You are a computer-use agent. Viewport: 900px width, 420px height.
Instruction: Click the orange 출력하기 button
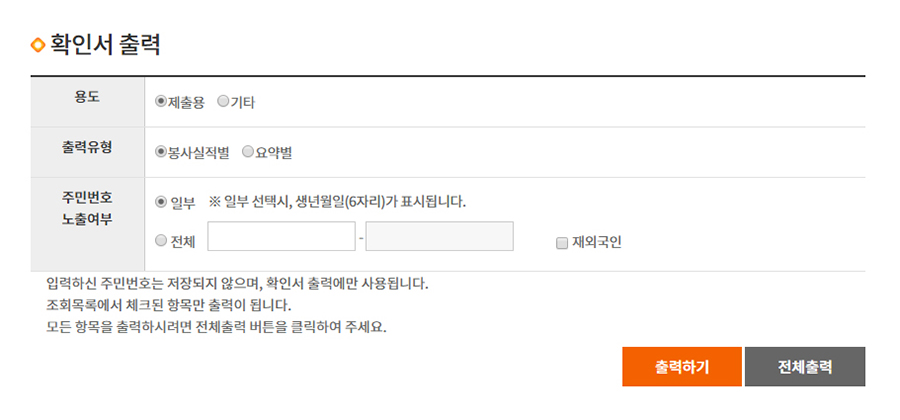[x=682, y=367]
